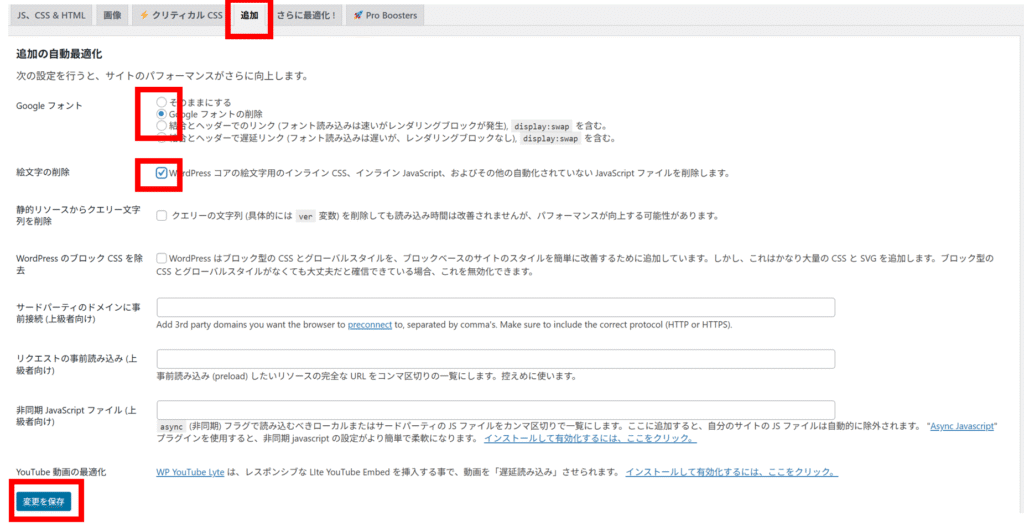
Task: Focus the 非同期 JavaScript ファイル input field
Action: coord(496,409)
